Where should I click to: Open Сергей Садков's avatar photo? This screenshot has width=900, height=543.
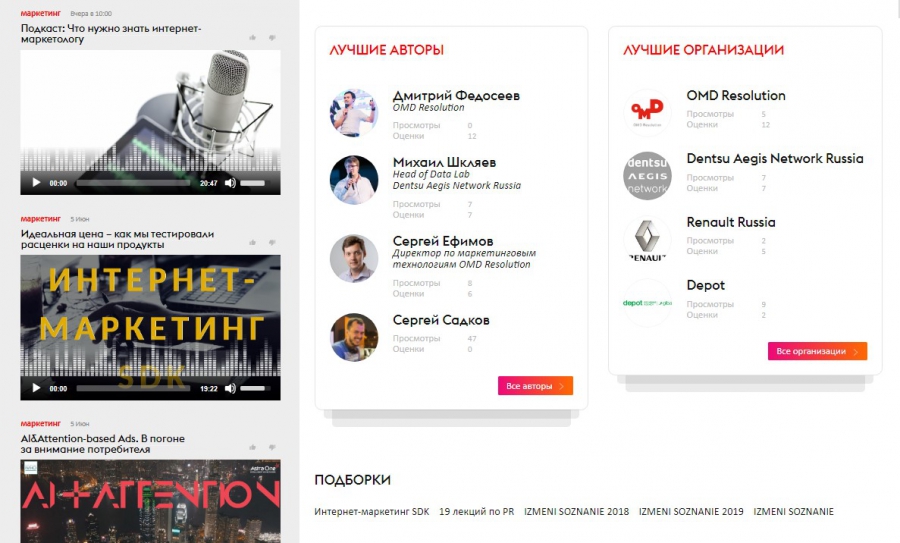(354, 337)
